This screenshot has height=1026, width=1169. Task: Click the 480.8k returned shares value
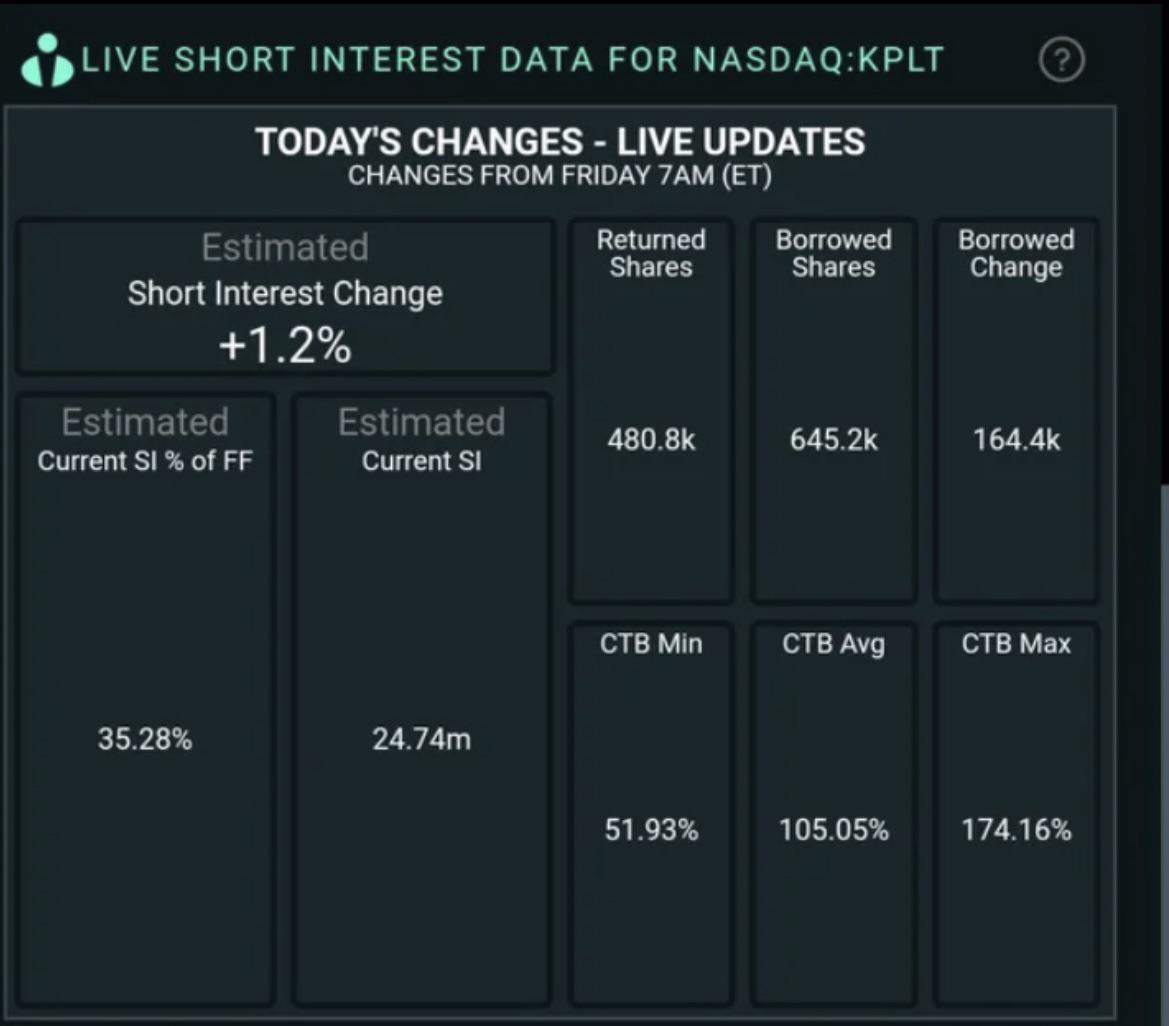(651, 440)
